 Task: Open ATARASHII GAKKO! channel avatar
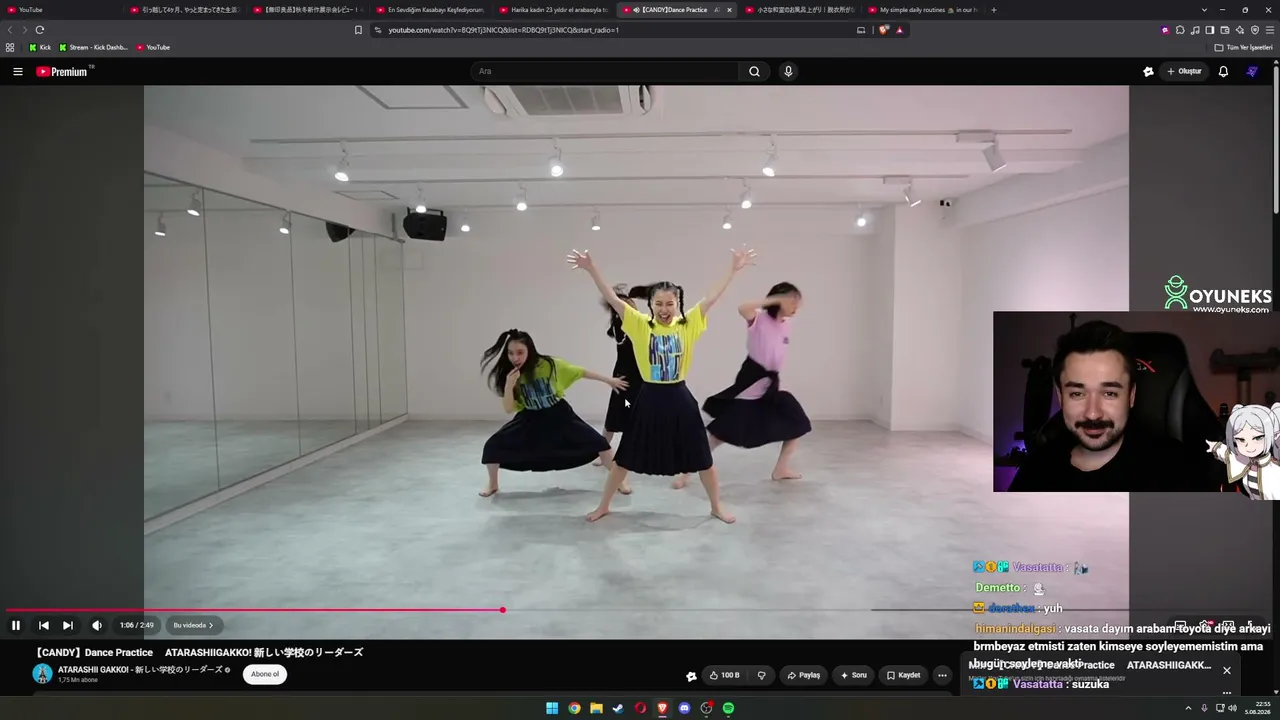click(42, 673)
